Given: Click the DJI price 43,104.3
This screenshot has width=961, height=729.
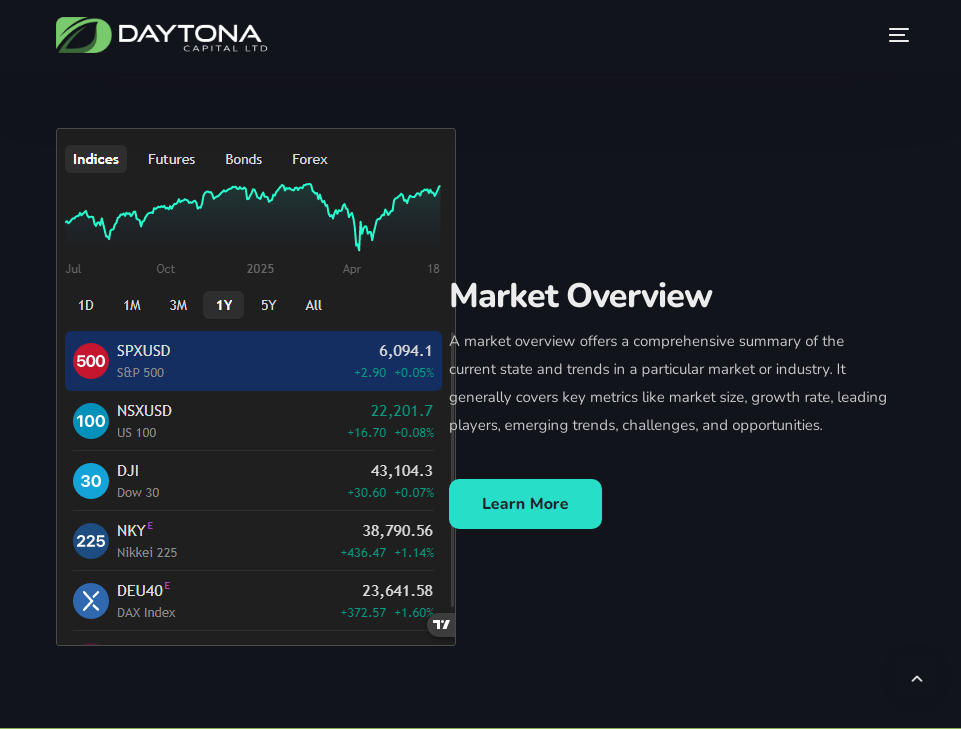Looking at the screenshot, I should [x=401, y=471].
